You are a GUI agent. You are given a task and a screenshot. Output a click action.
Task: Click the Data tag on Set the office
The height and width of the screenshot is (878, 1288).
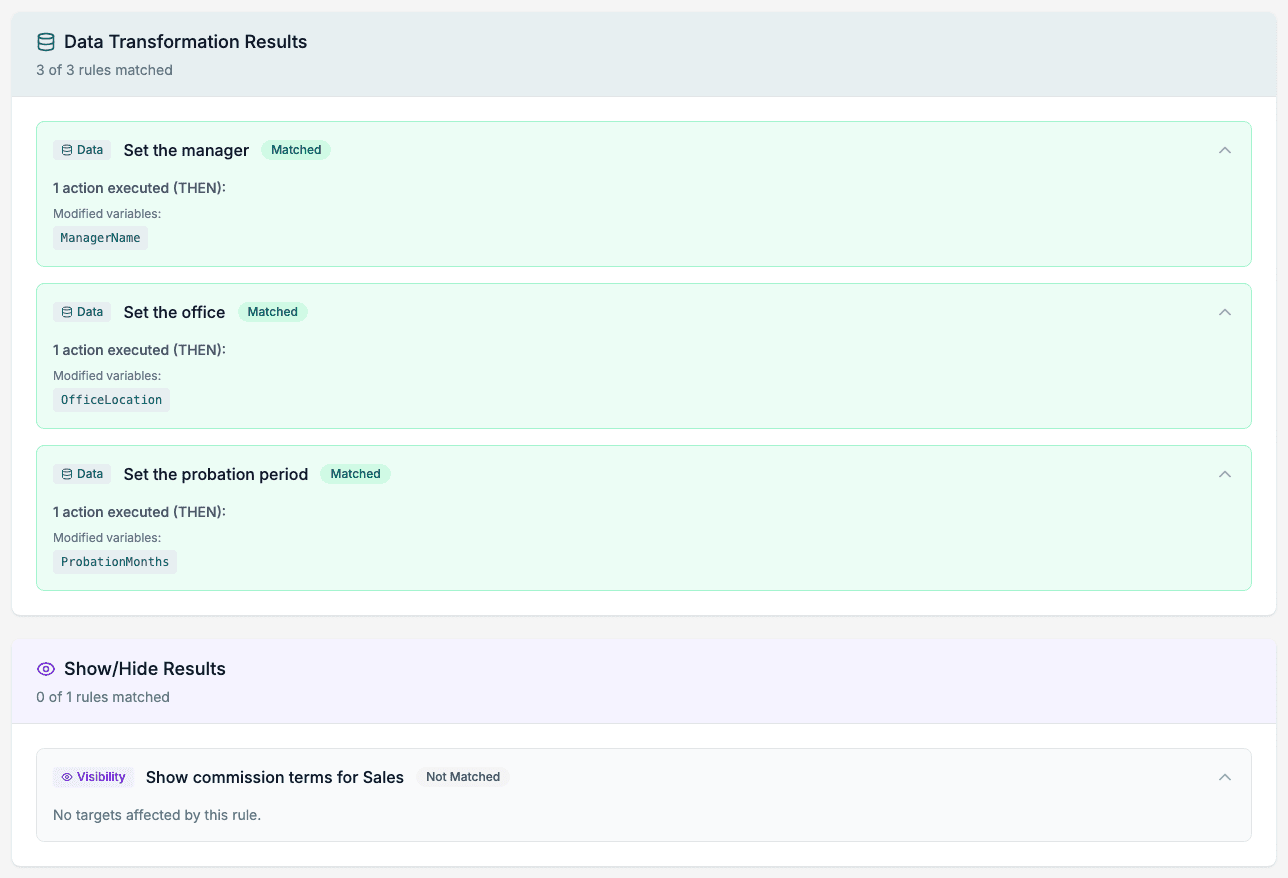pyautogui.click(x=82, y=312)
